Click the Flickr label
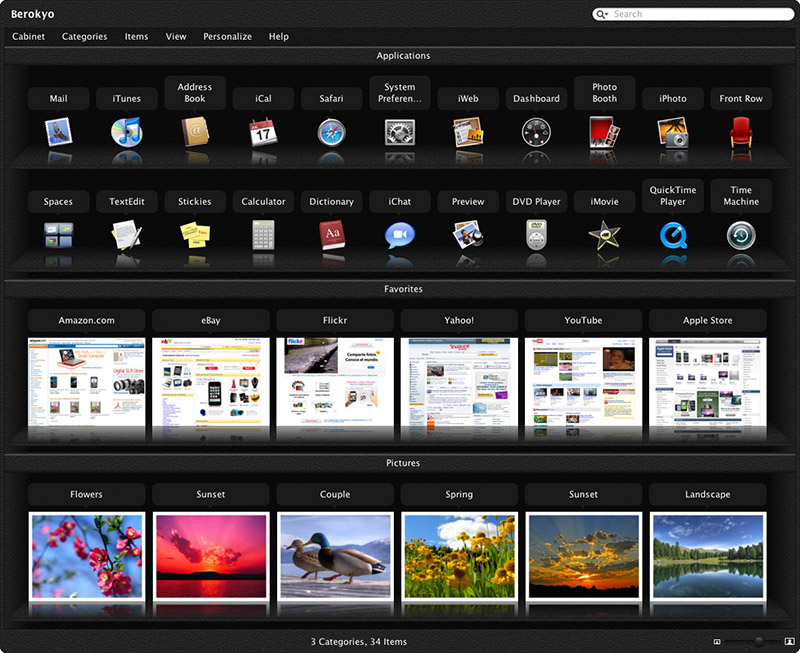The height and width of the screenshot is (653, 800). (335, 320)
